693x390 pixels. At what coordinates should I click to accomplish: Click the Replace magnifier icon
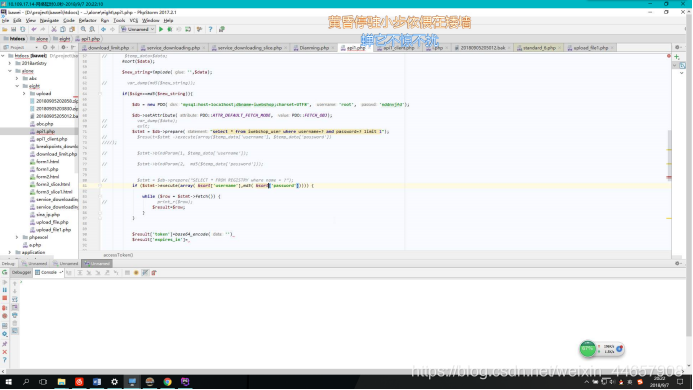[92, 29]
